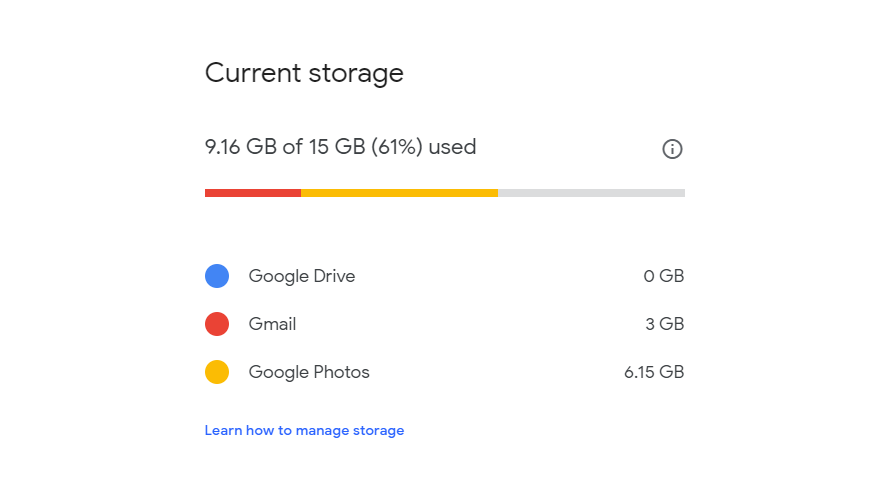Click the Current storage heading

click(x=304, y=73)
